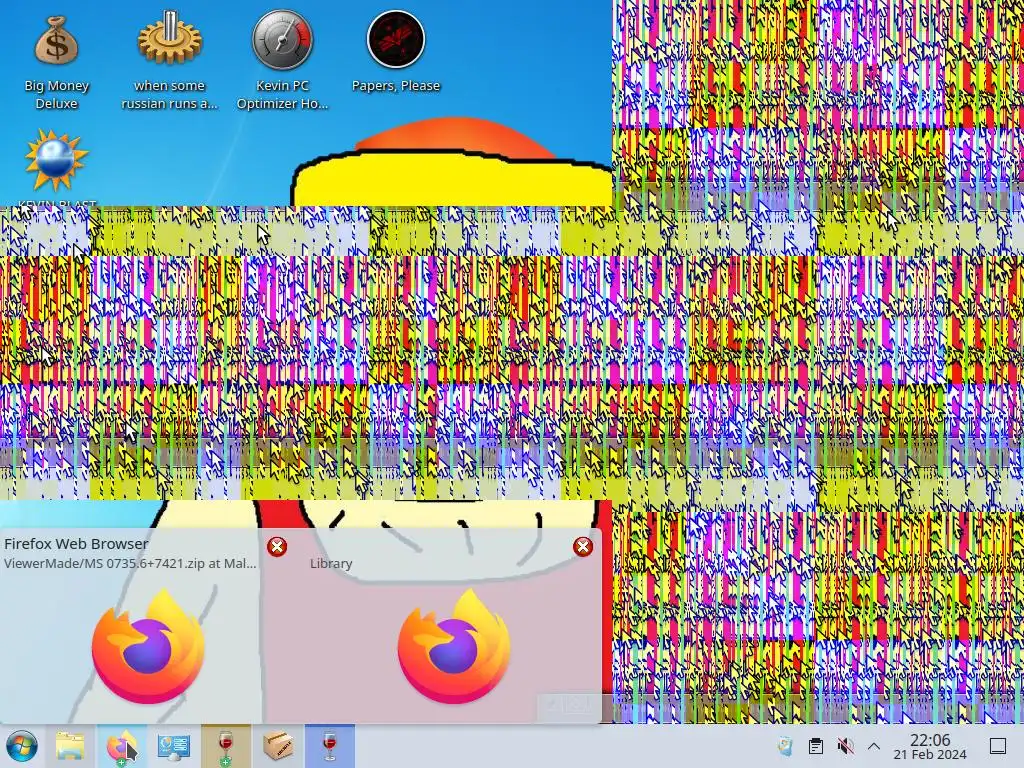This screenshot has width=1024, height=768.
Task: Click the show desktop button in taskbar corner
Action: 998,746
